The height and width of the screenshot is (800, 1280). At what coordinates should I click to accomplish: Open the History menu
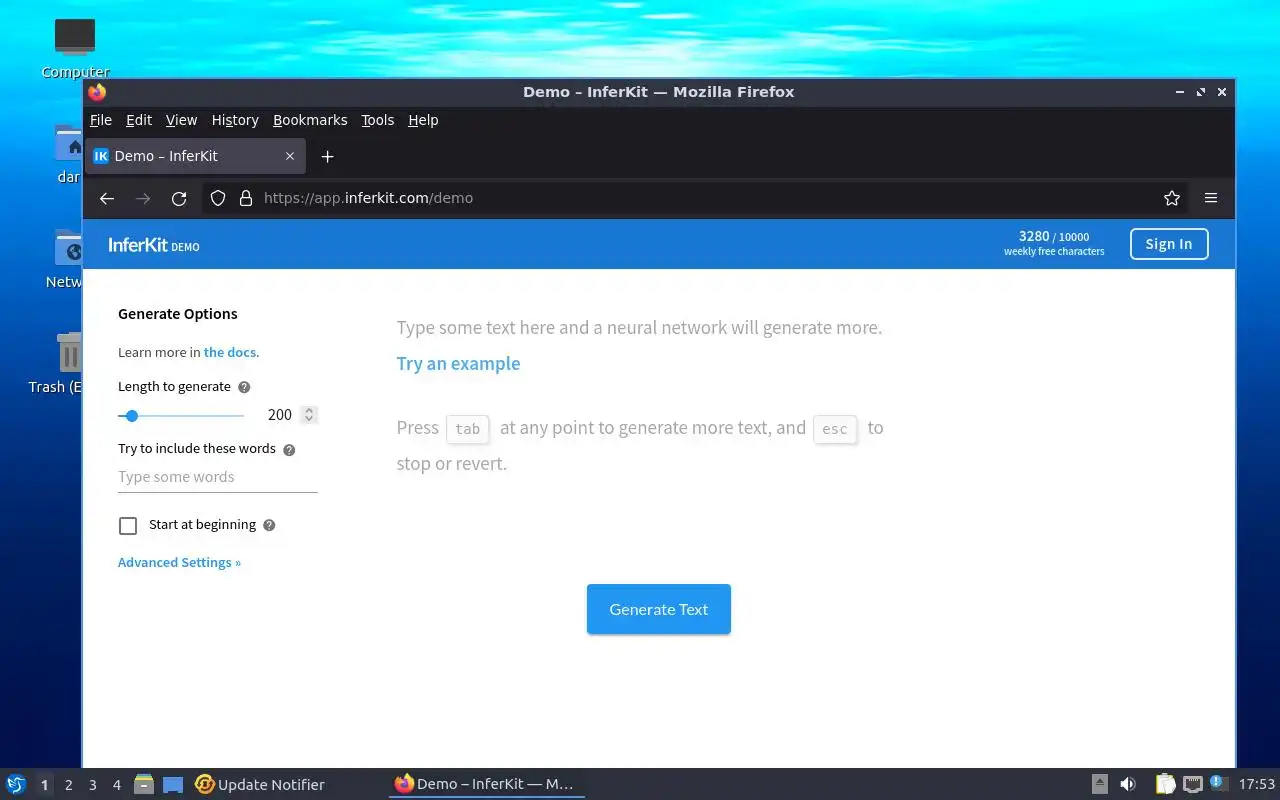coord(235,120)
